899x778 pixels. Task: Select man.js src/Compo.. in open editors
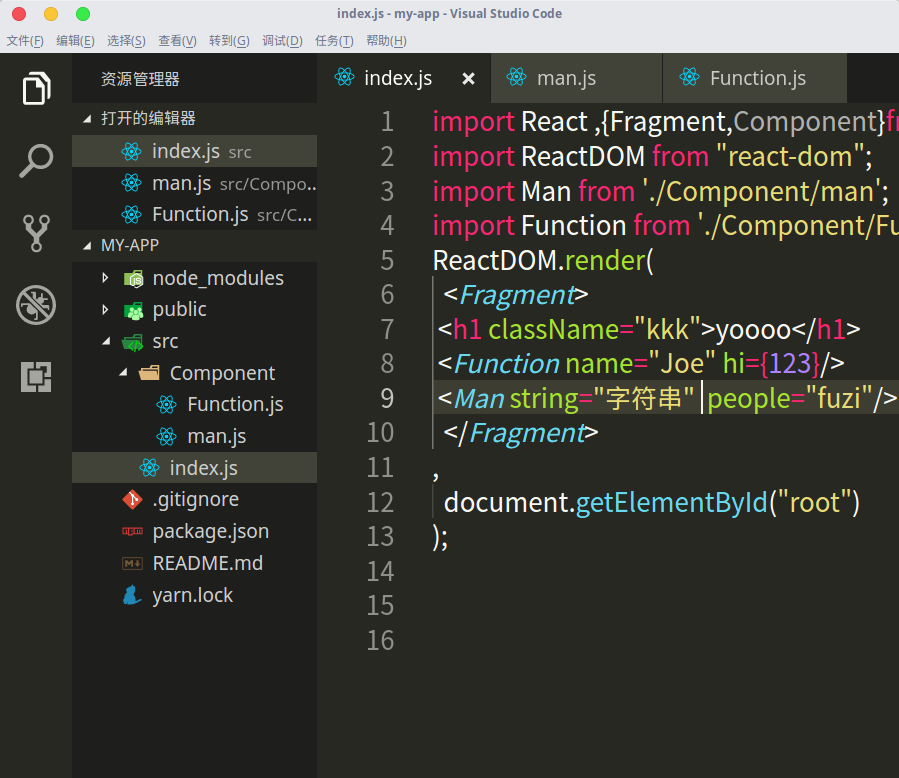click(194, 183)
